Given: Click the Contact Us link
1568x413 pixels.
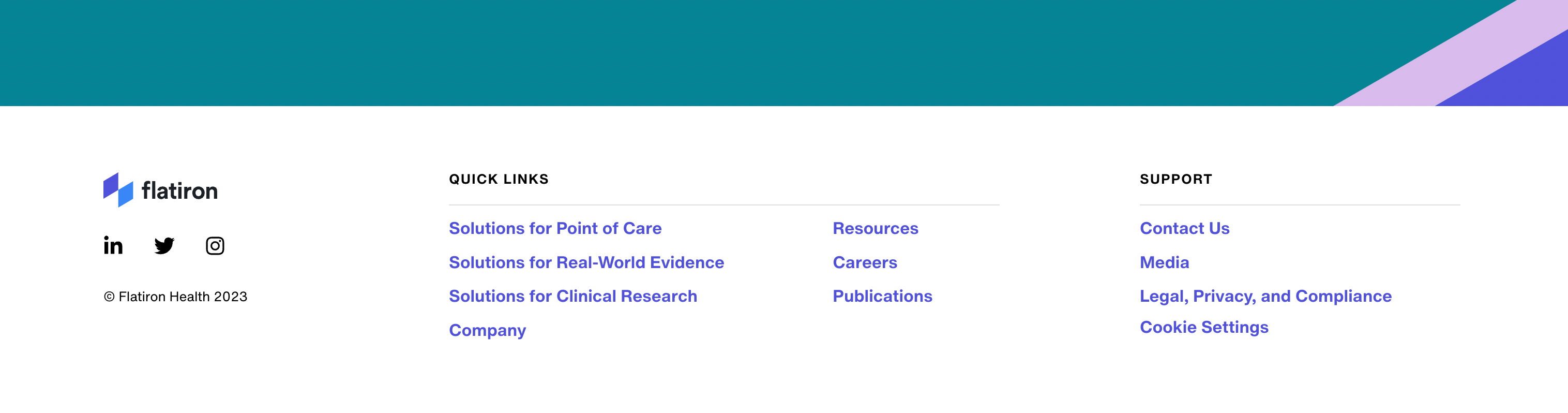Looking at the screenshot, I should (x=1184, y=228).
